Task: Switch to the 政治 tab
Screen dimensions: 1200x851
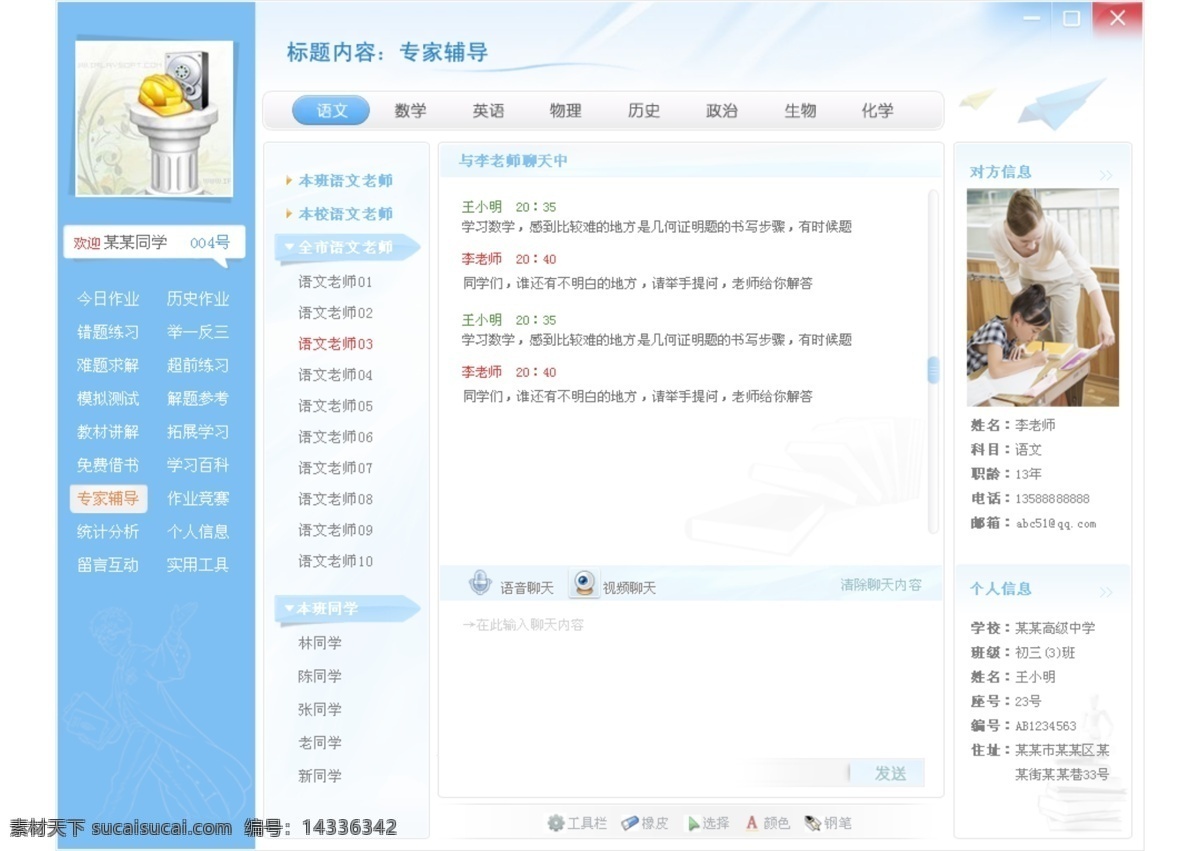Action: pos(721,111)
